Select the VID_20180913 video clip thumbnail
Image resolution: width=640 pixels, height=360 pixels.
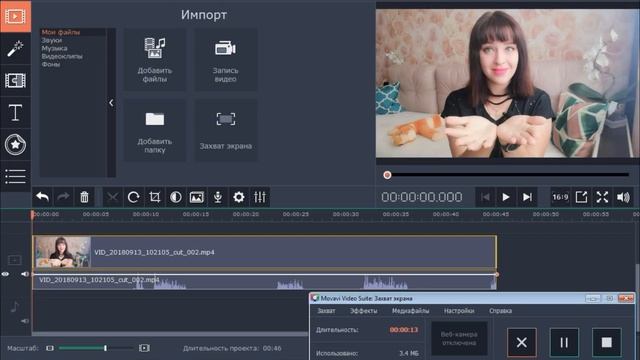[62, 252]
